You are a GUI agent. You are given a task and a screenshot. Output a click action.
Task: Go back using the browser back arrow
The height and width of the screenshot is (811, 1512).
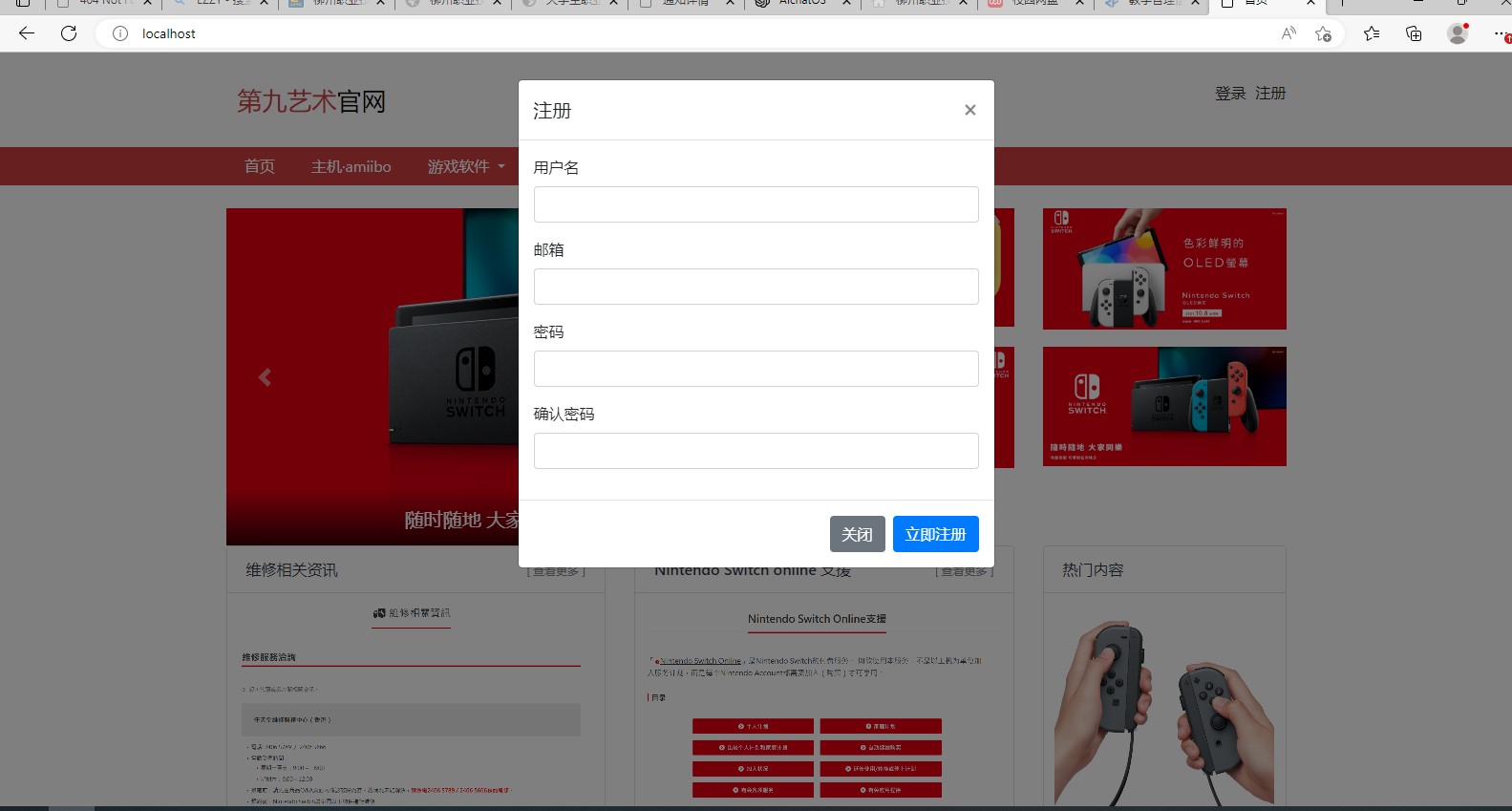click(x=27, y=33)
